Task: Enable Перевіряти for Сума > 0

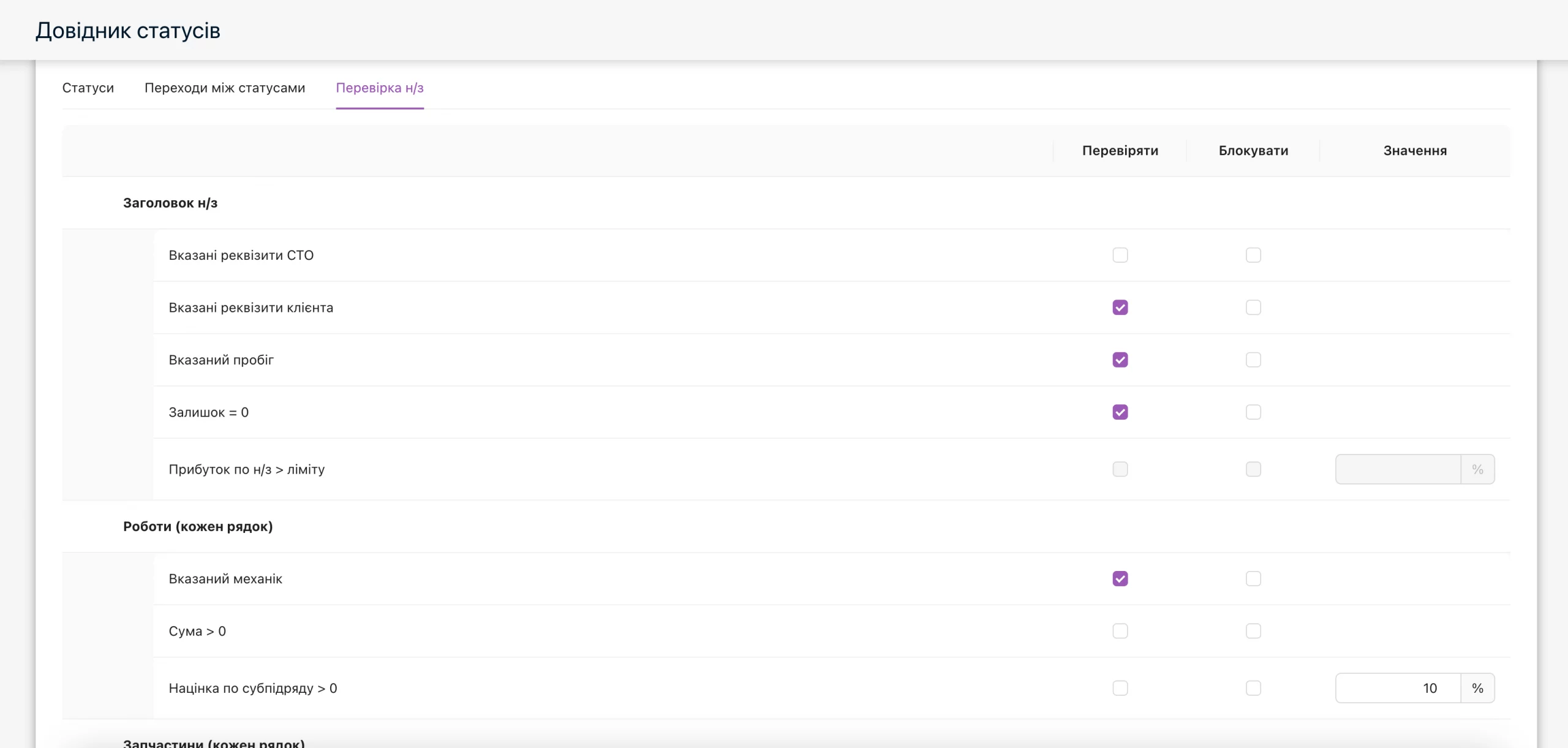Action: pyautogui.click(x=1120, y=631)
